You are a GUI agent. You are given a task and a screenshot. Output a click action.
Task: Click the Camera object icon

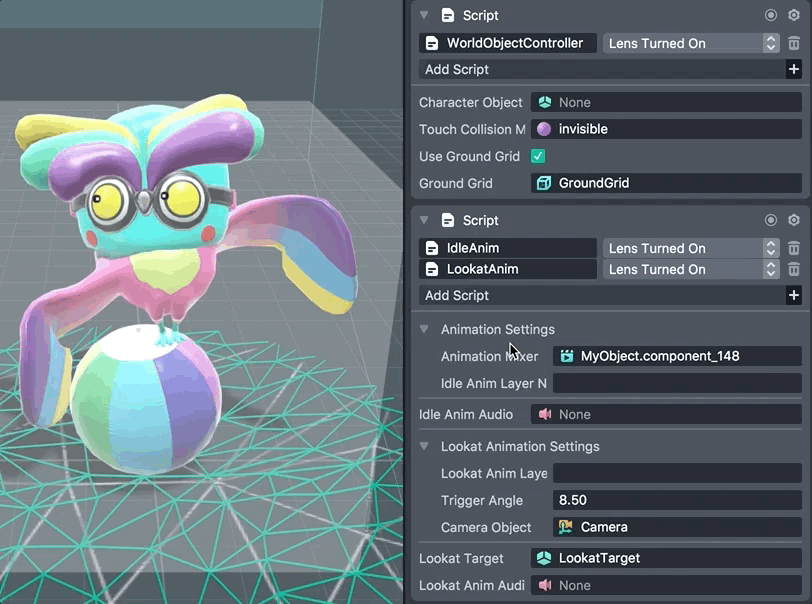(x=566, y=527)
